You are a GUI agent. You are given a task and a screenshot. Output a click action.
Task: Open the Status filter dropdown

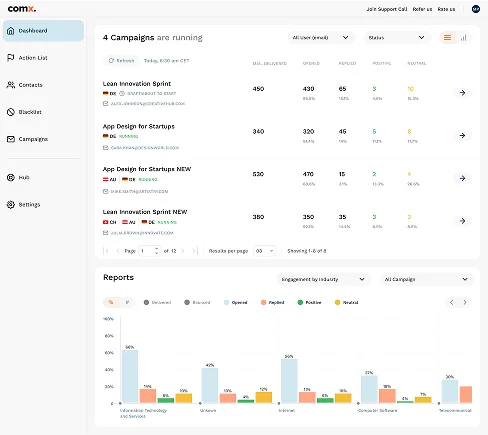click(x=397, y=38)
